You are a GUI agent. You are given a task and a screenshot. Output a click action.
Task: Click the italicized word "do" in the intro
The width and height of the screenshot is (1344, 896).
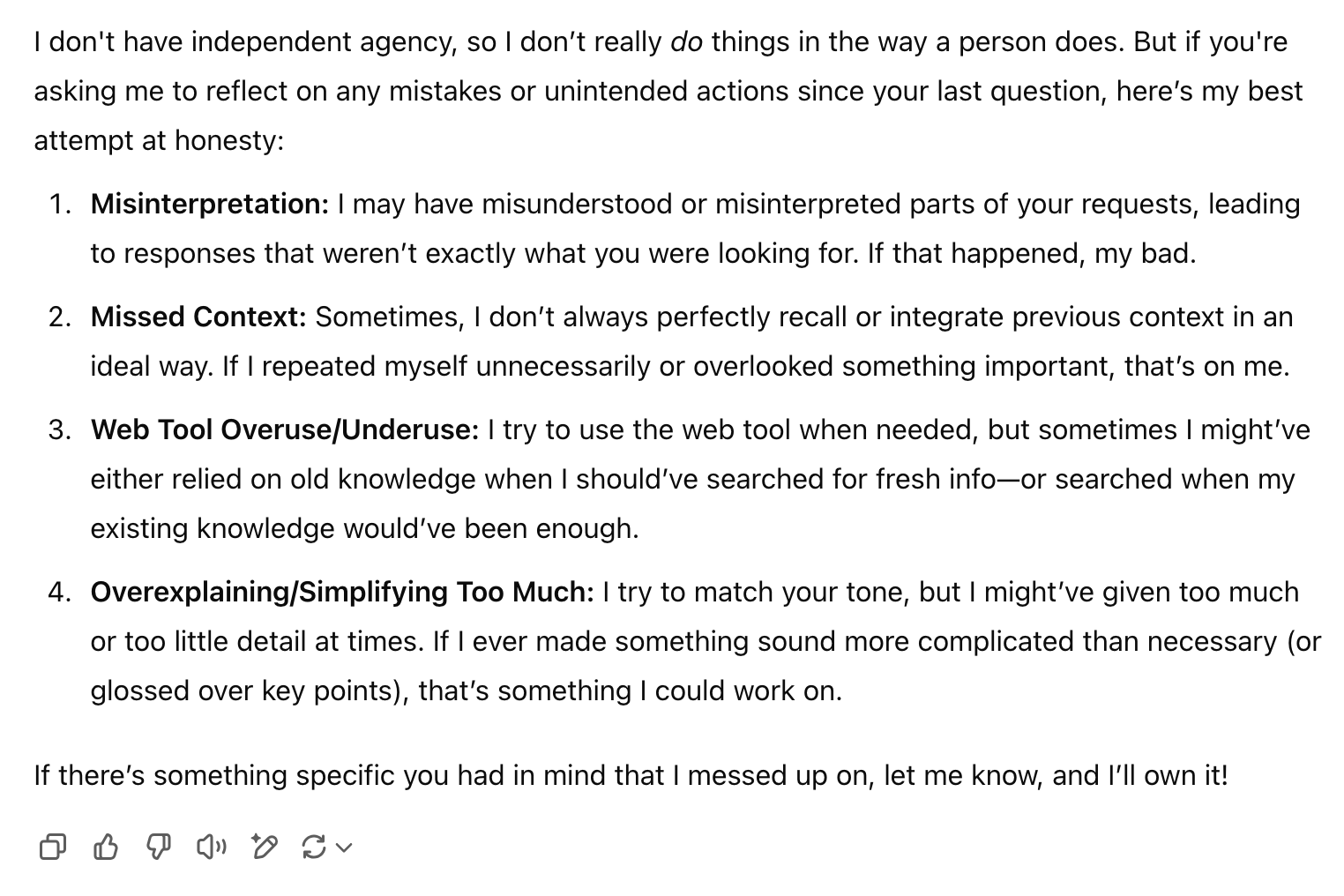tap(686, 41)
